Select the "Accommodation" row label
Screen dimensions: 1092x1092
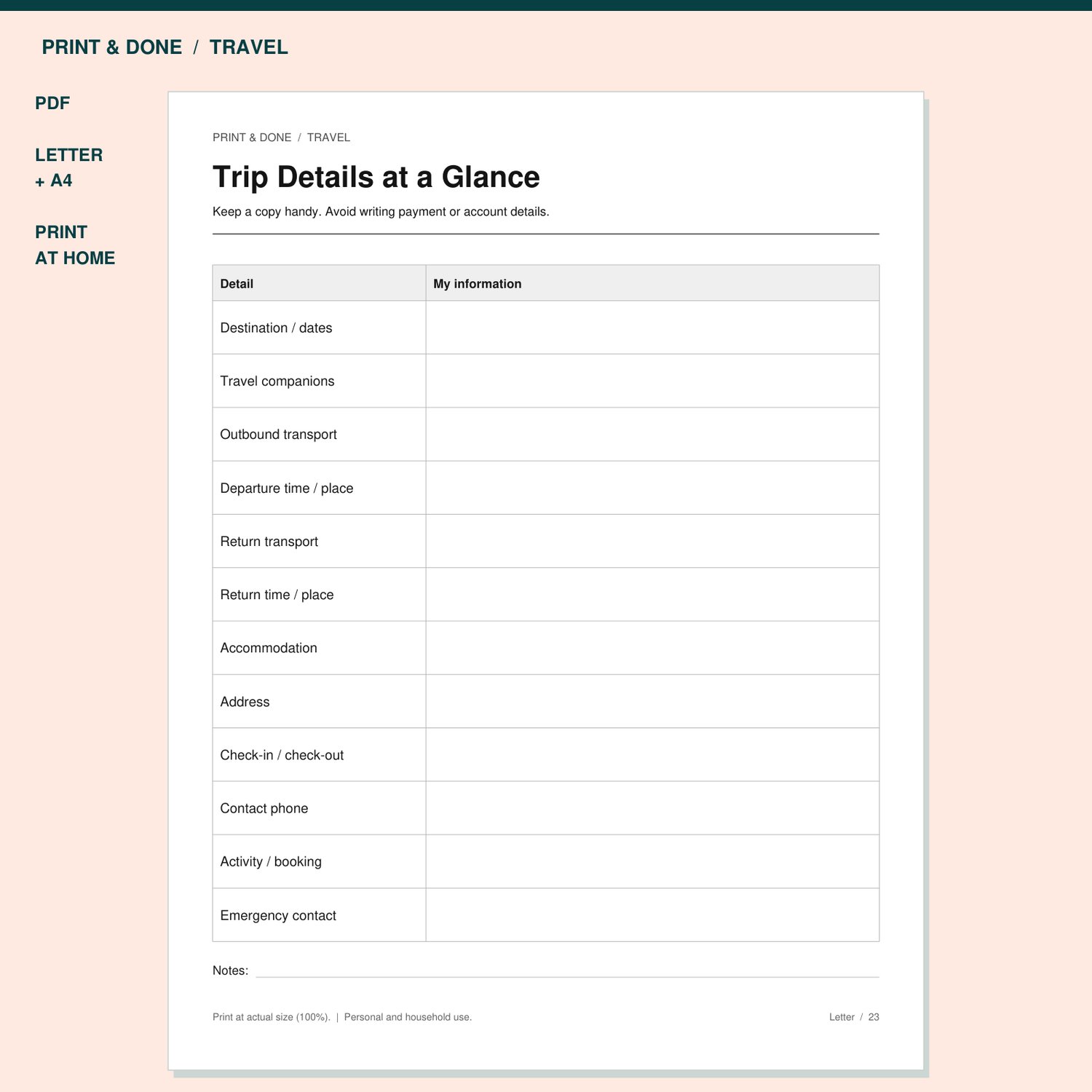tap(269, 648)
